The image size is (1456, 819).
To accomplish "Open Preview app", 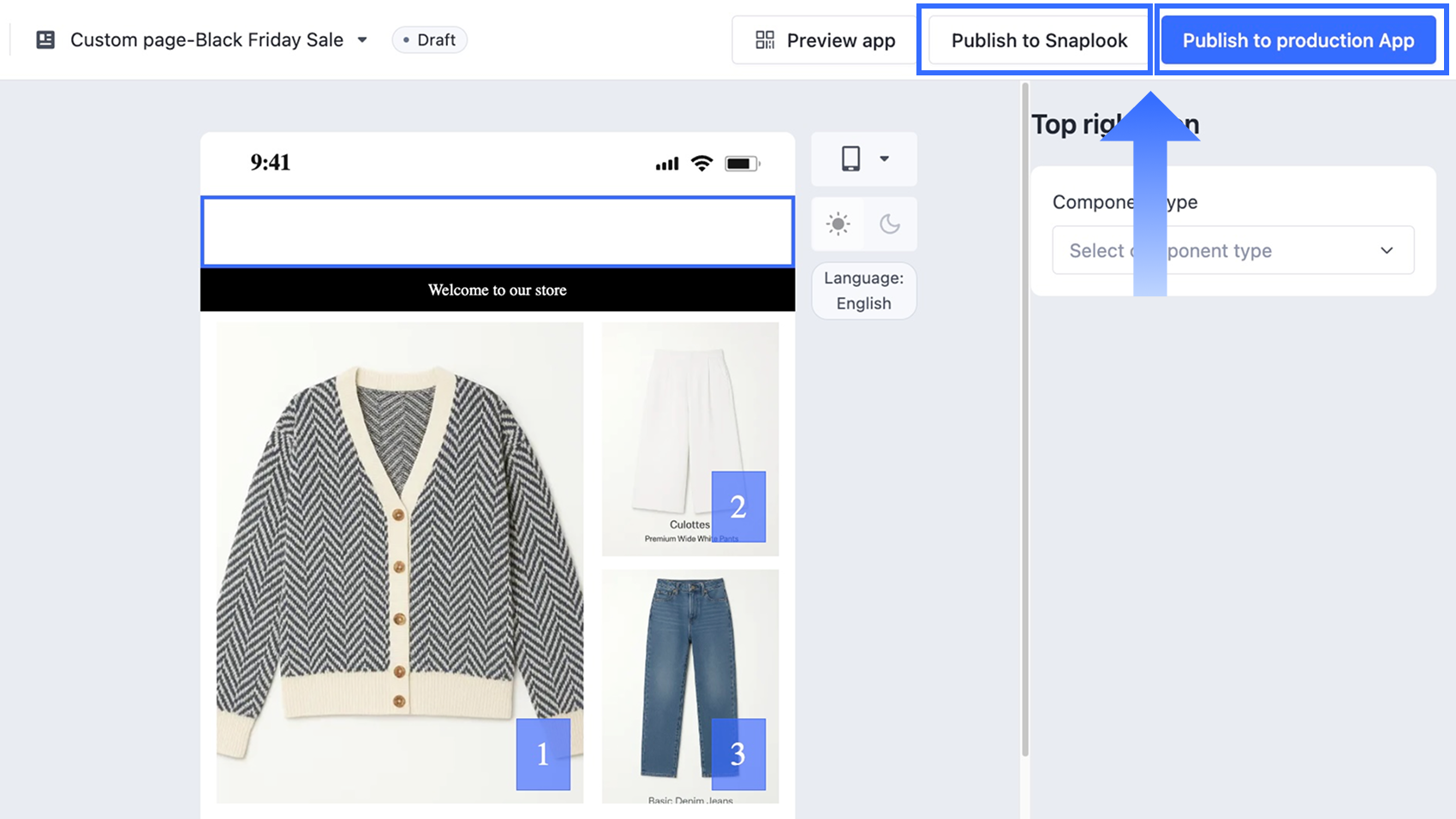I will coord(824,40).
